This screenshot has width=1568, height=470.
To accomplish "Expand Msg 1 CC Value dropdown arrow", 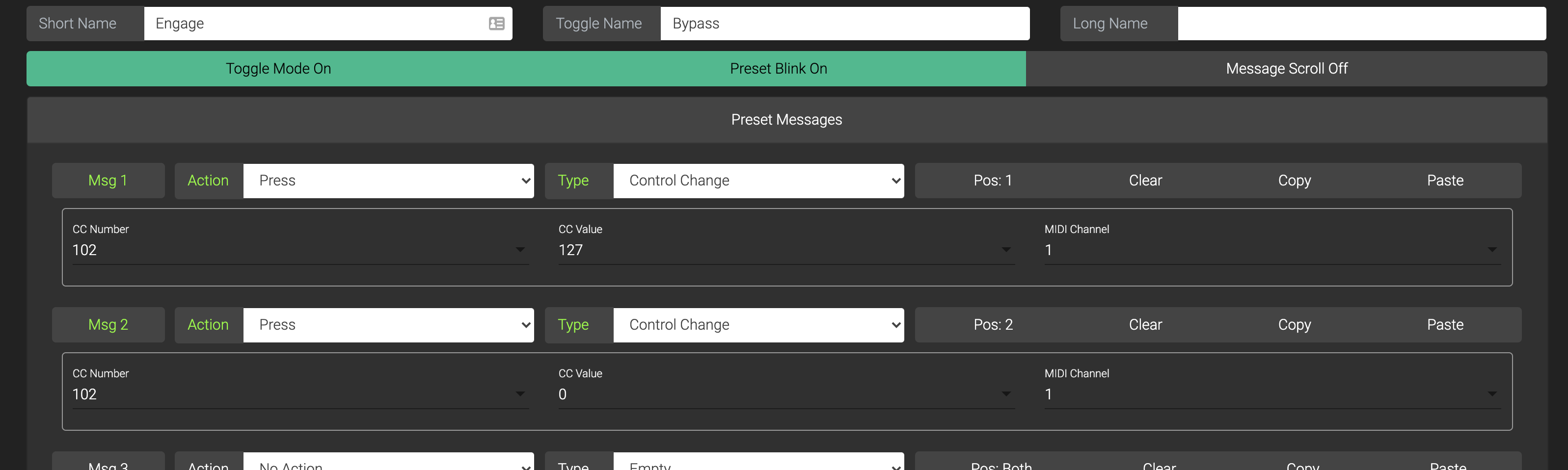I will click(x=1005, y=250).
